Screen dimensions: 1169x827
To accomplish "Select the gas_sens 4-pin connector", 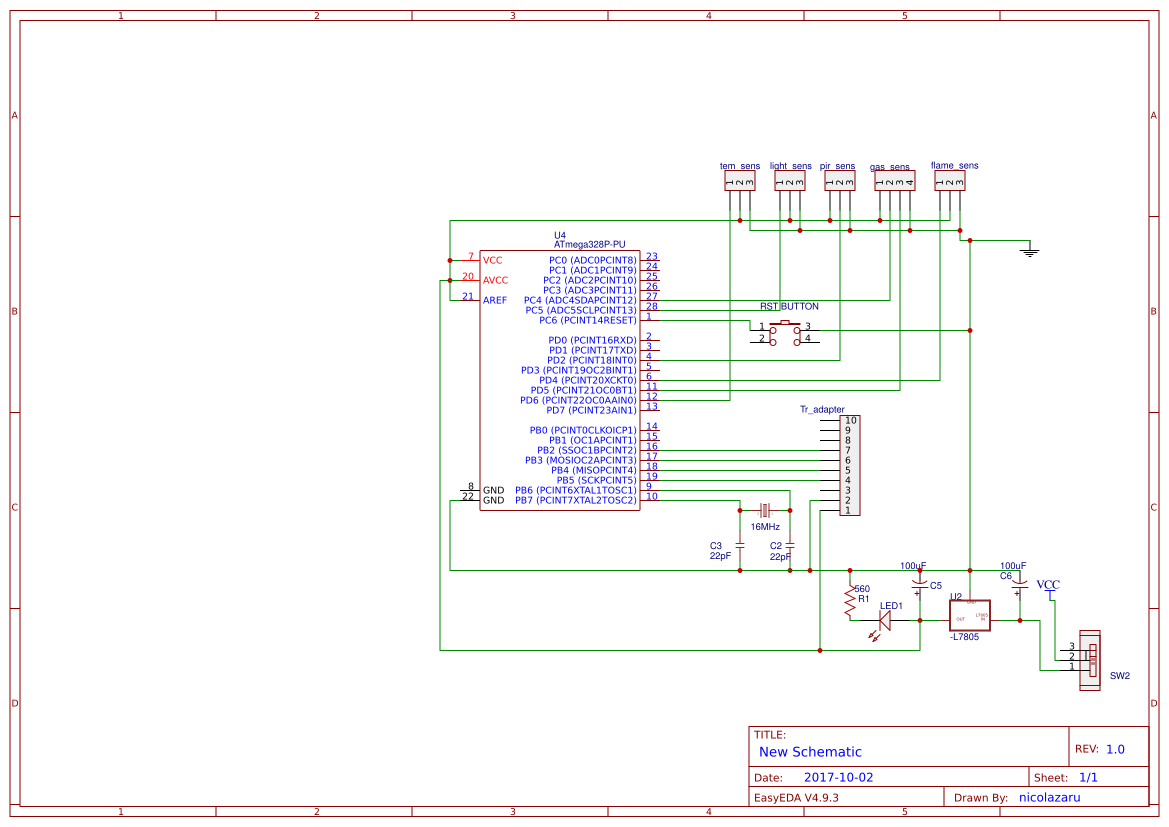I will [893, 180].
